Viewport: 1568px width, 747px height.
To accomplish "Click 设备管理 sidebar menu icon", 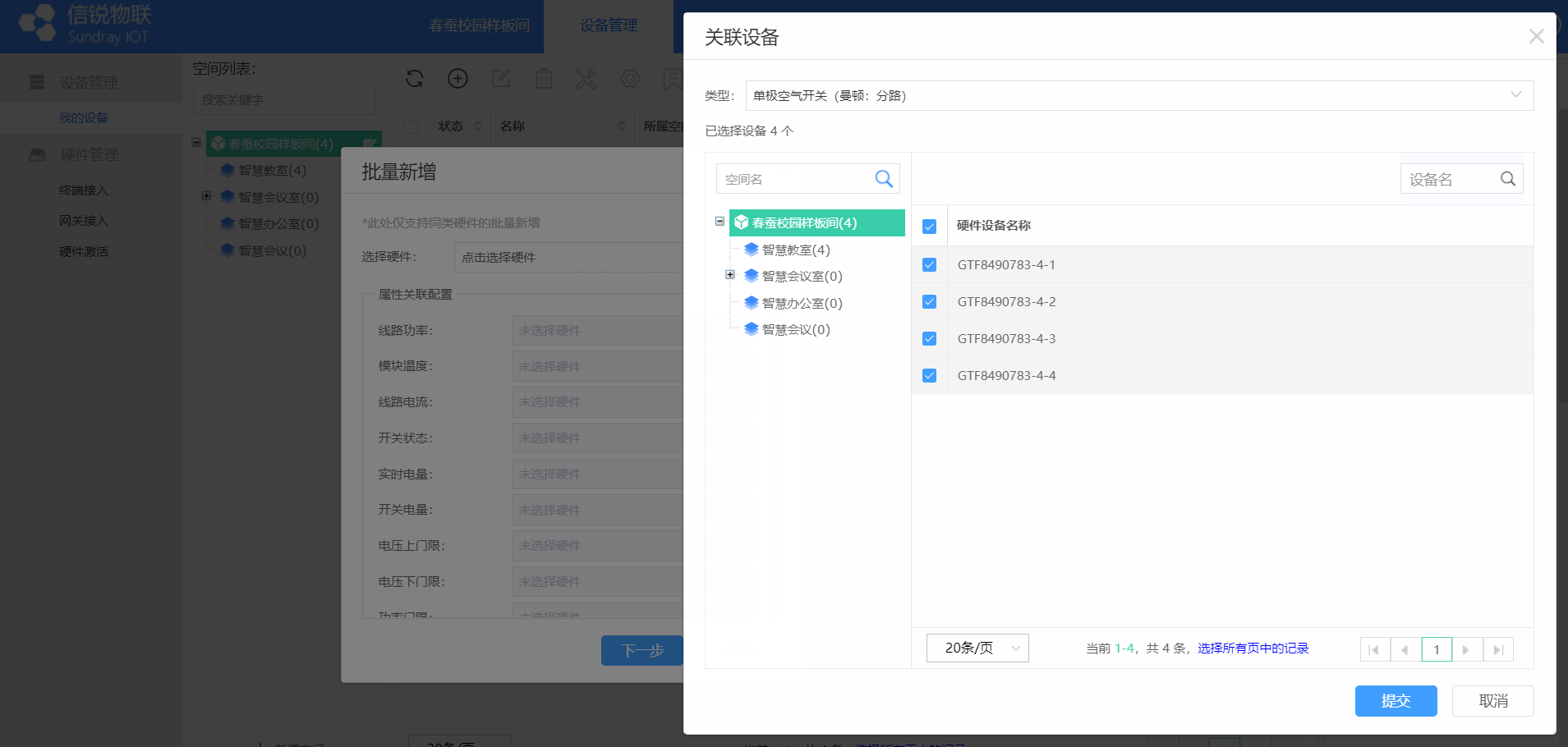I will (37, 82).
